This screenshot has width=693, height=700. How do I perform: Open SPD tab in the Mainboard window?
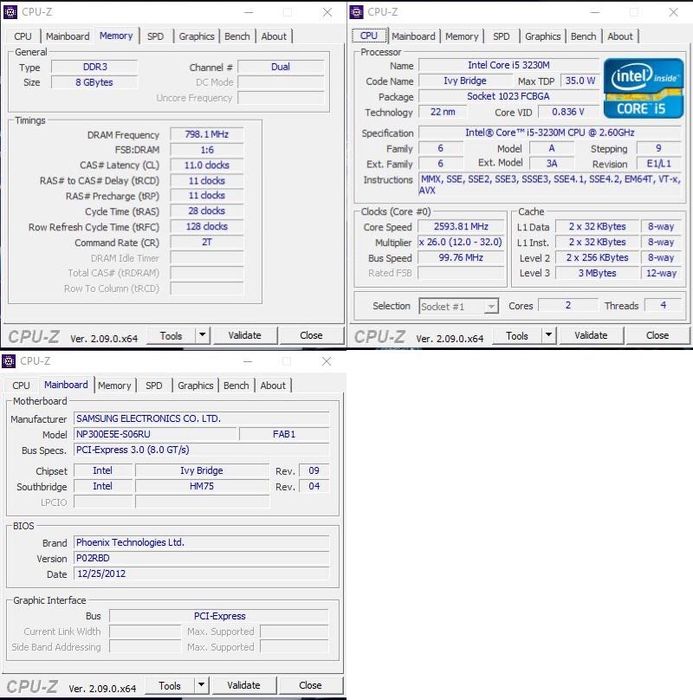(x=154, y=385)
